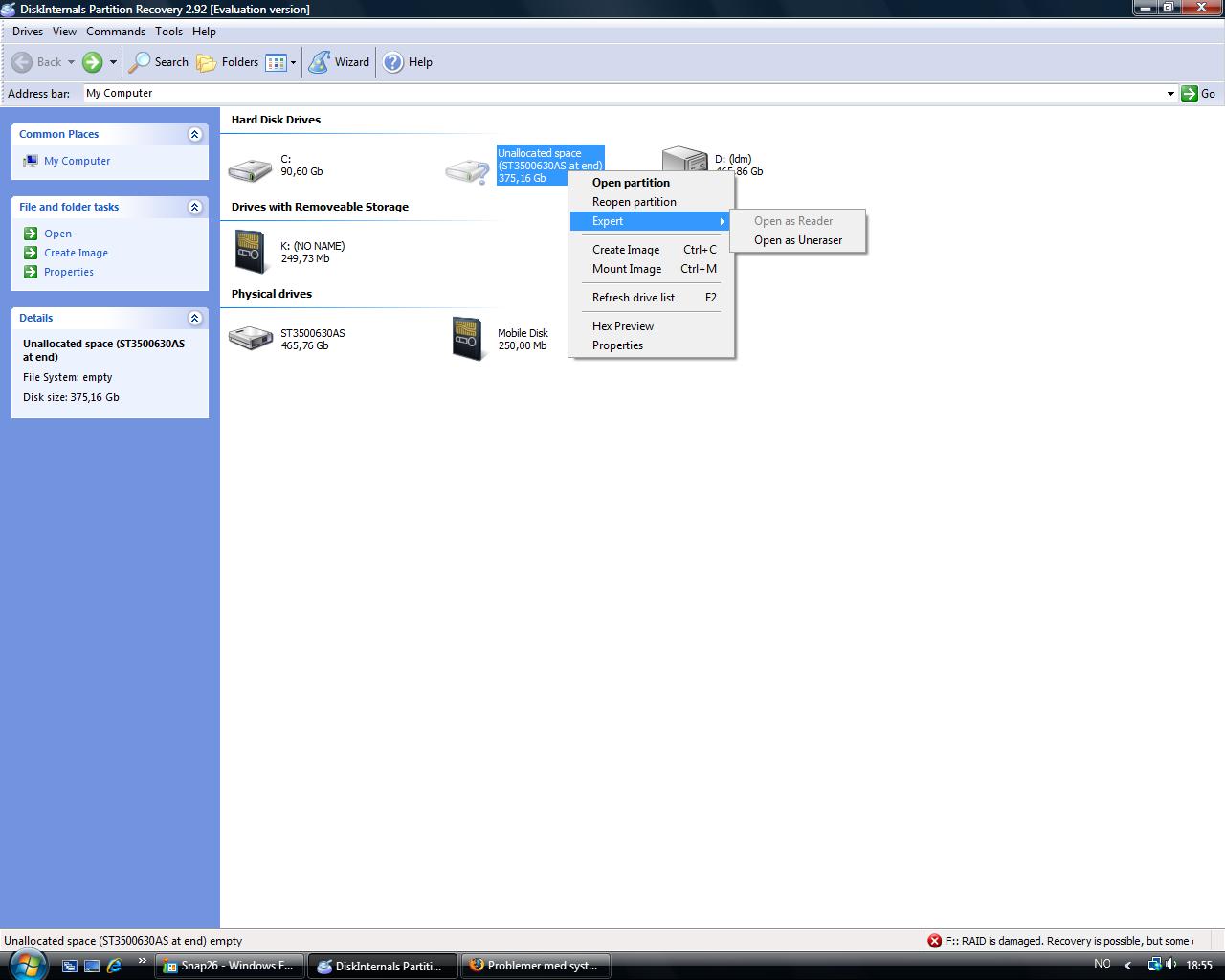Choose Open as Uneraser in submenu
The image size is (1225, 980).
click(x=798, y=240)
